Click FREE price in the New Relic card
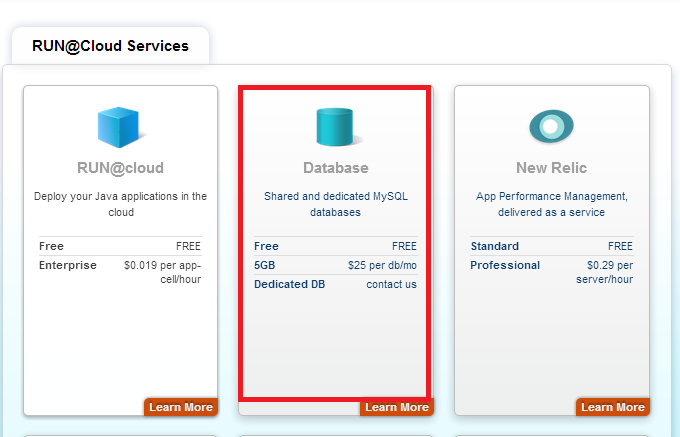 pos(620,246)
